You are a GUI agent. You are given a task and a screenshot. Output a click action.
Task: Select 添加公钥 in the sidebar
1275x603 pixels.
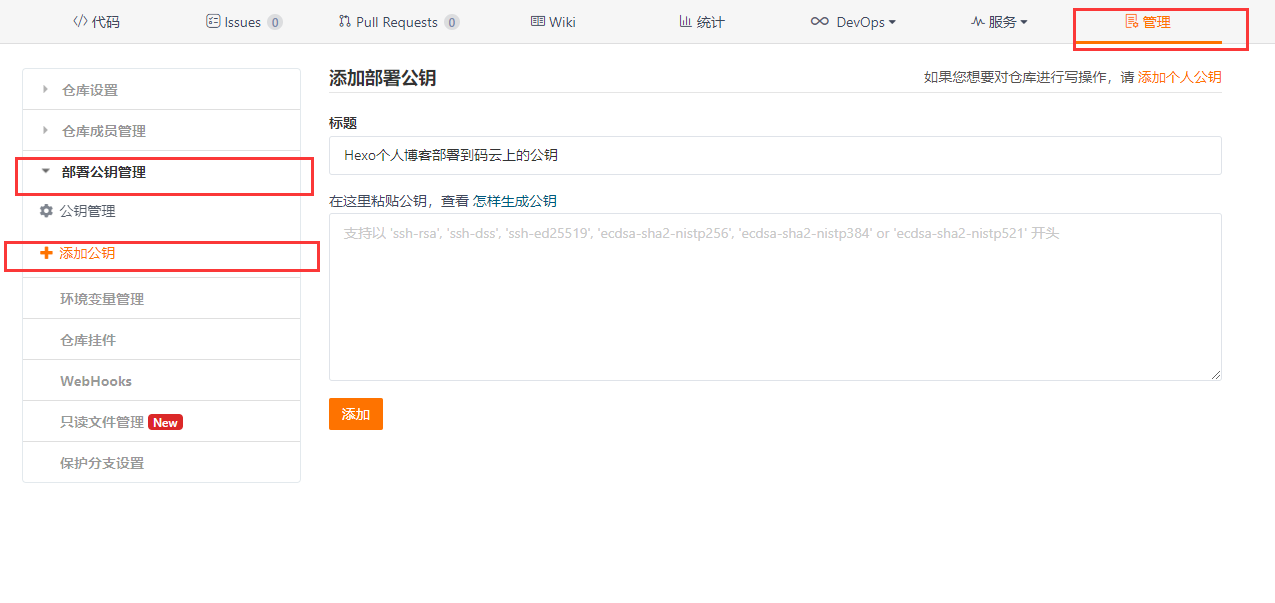click(87, 253)
